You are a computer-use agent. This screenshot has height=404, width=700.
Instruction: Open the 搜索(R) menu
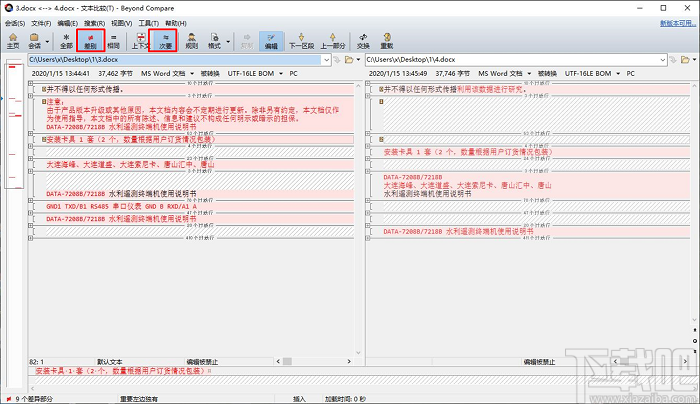click(94, 23)
